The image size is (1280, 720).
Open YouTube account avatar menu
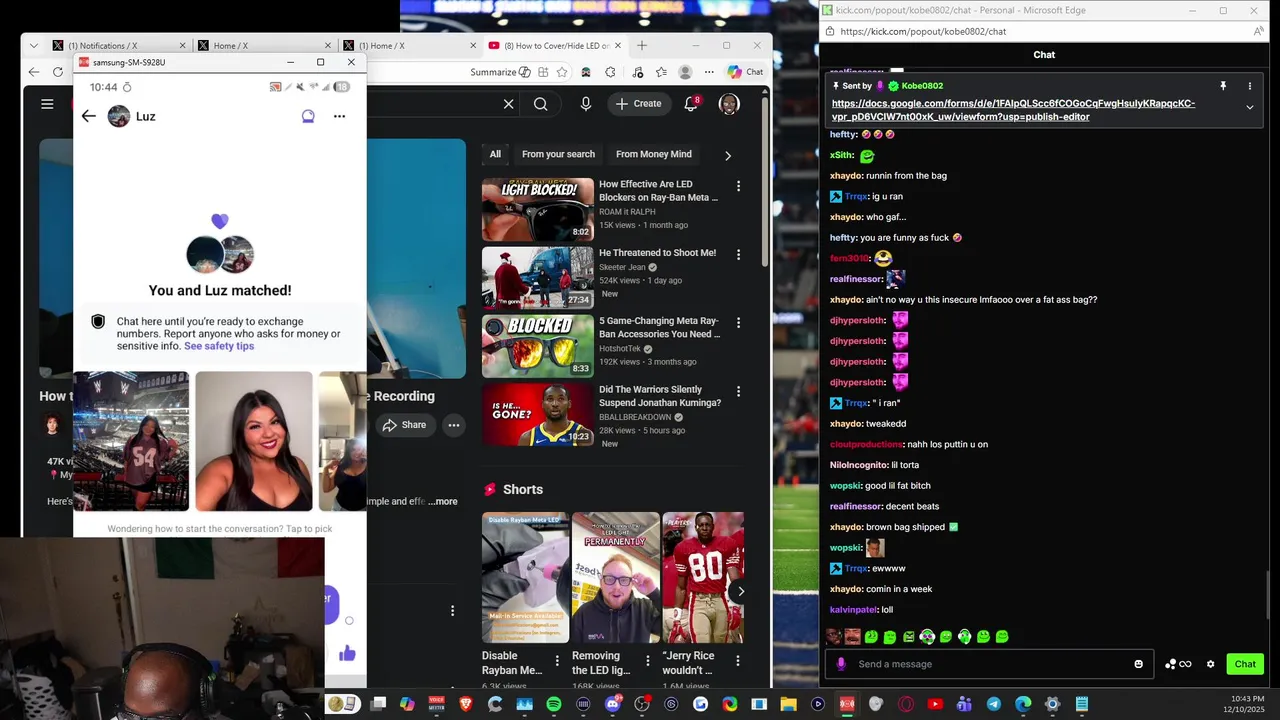point(729,104)
